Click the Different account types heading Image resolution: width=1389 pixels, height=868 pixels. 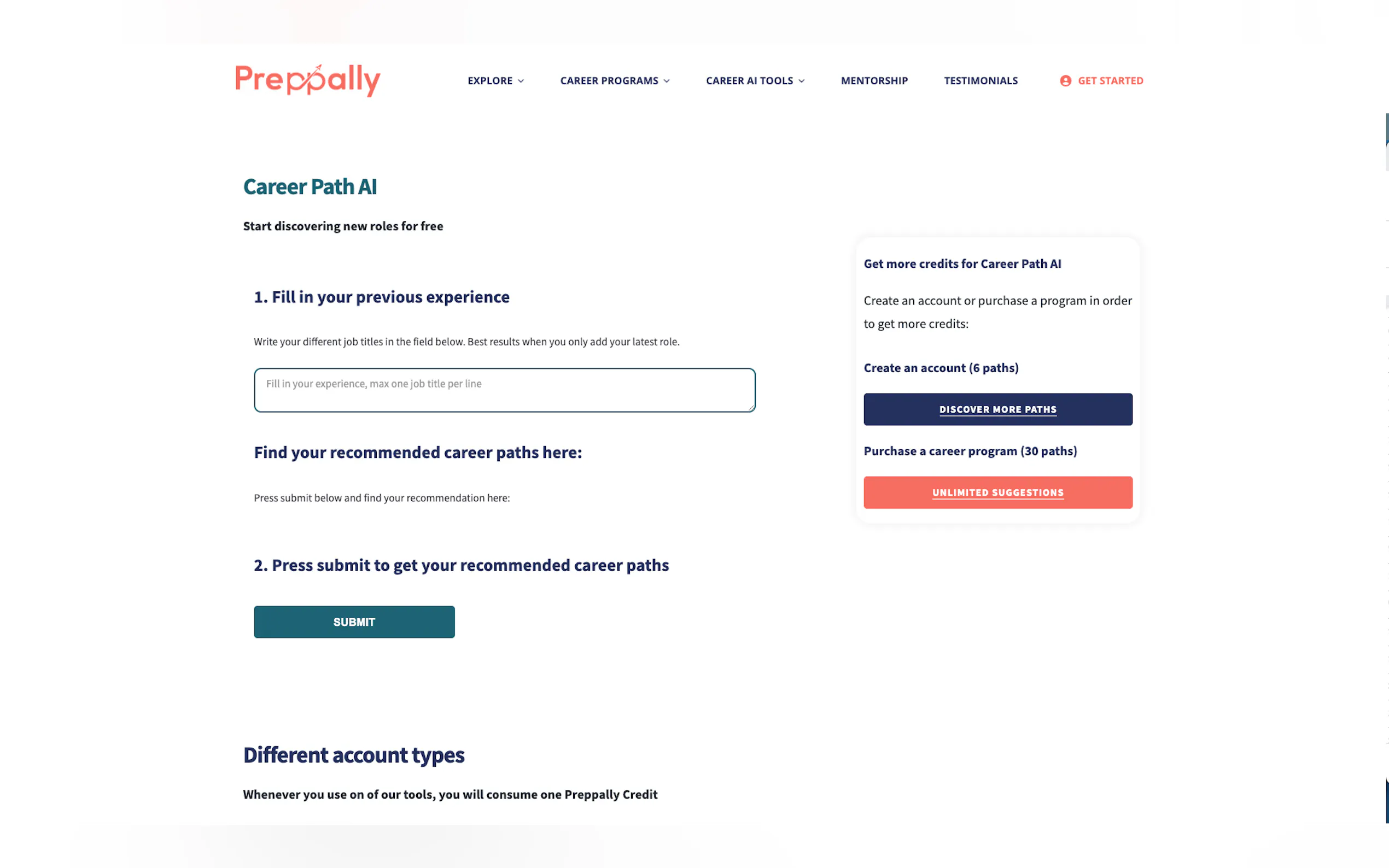pos(353,755)
